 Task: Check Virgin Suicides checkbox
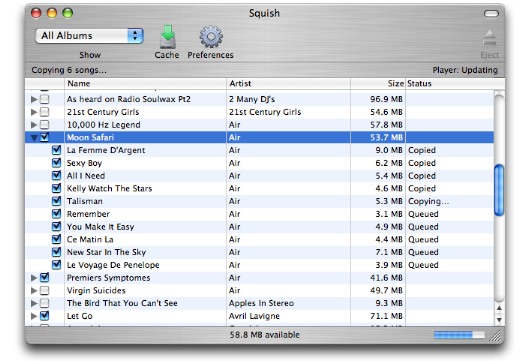pos(45,290)
